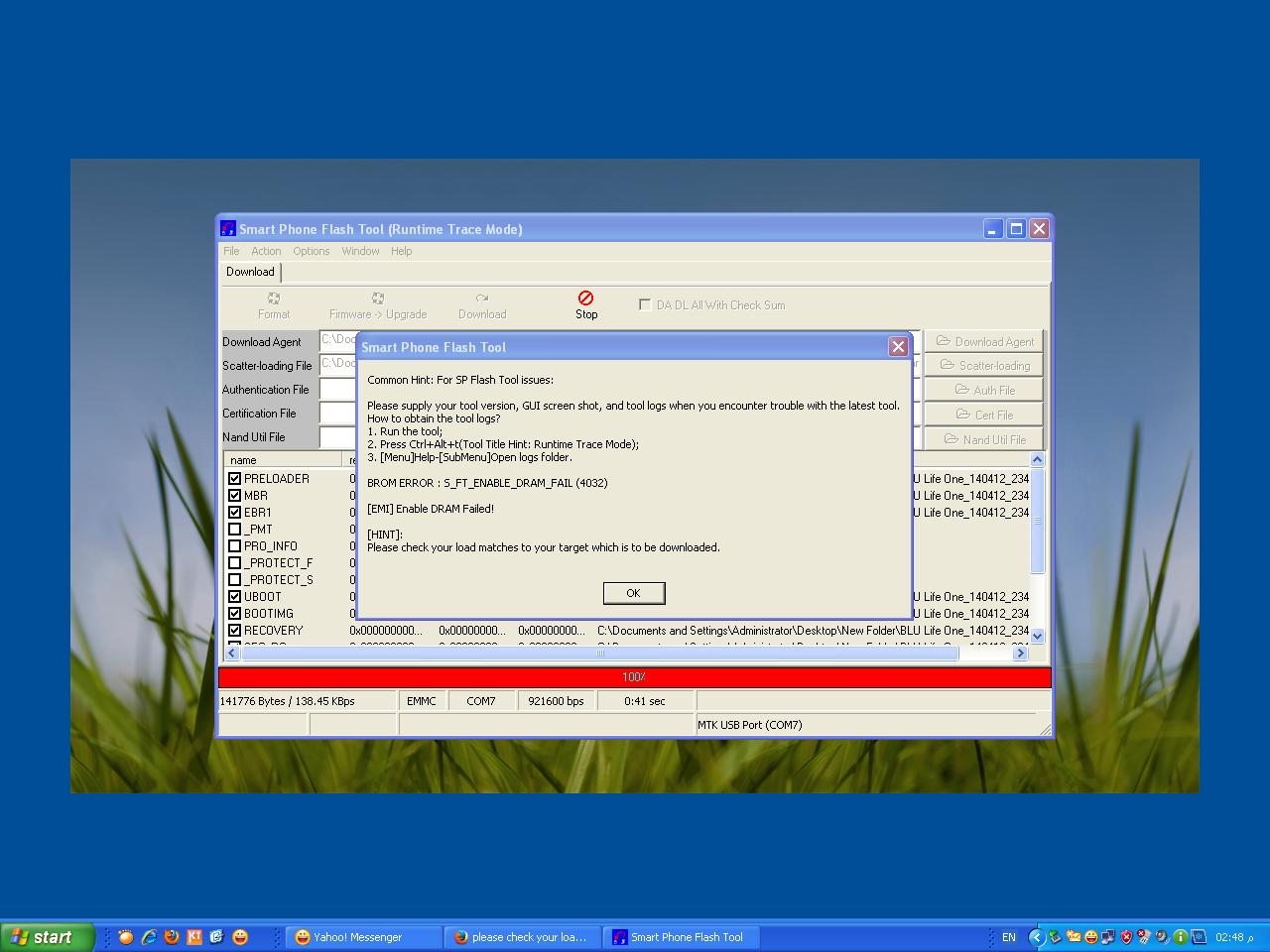Click the partition list scroll-up arrow
This screenshot has height=952, width=1270.
click(x=1037, y=460)
